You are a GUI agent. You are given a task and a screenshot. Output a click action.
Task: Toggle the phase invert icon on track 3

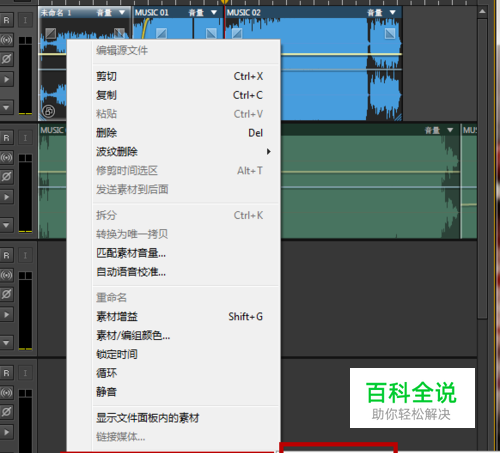6,294
